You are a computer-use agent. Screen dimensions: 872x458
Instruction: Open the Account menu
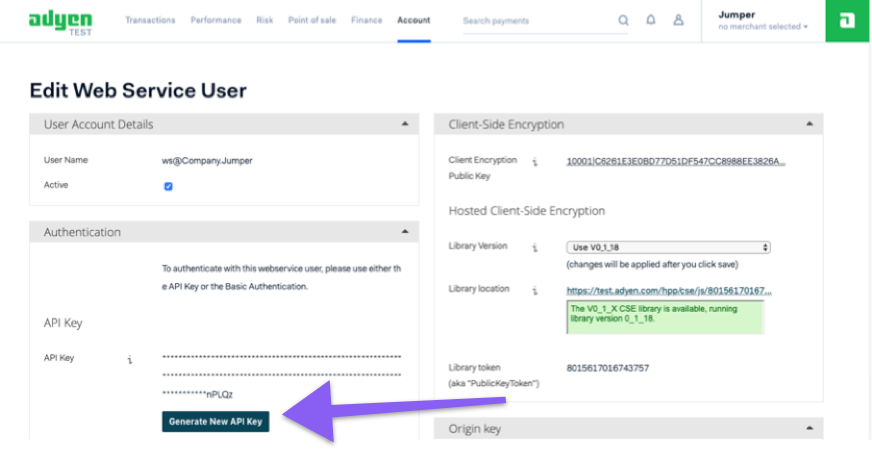pos(414,20)
